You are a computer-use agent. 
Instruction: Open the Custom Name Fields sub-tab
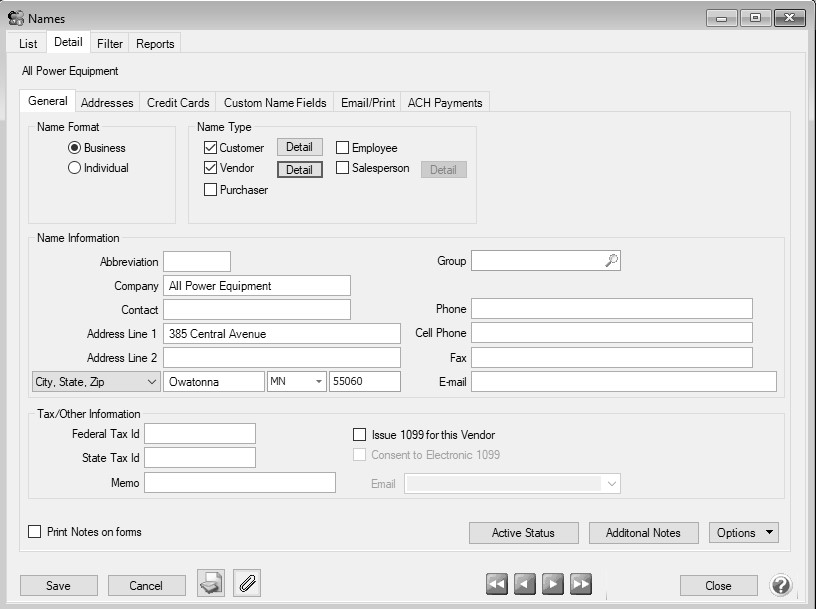click(275, 103)
